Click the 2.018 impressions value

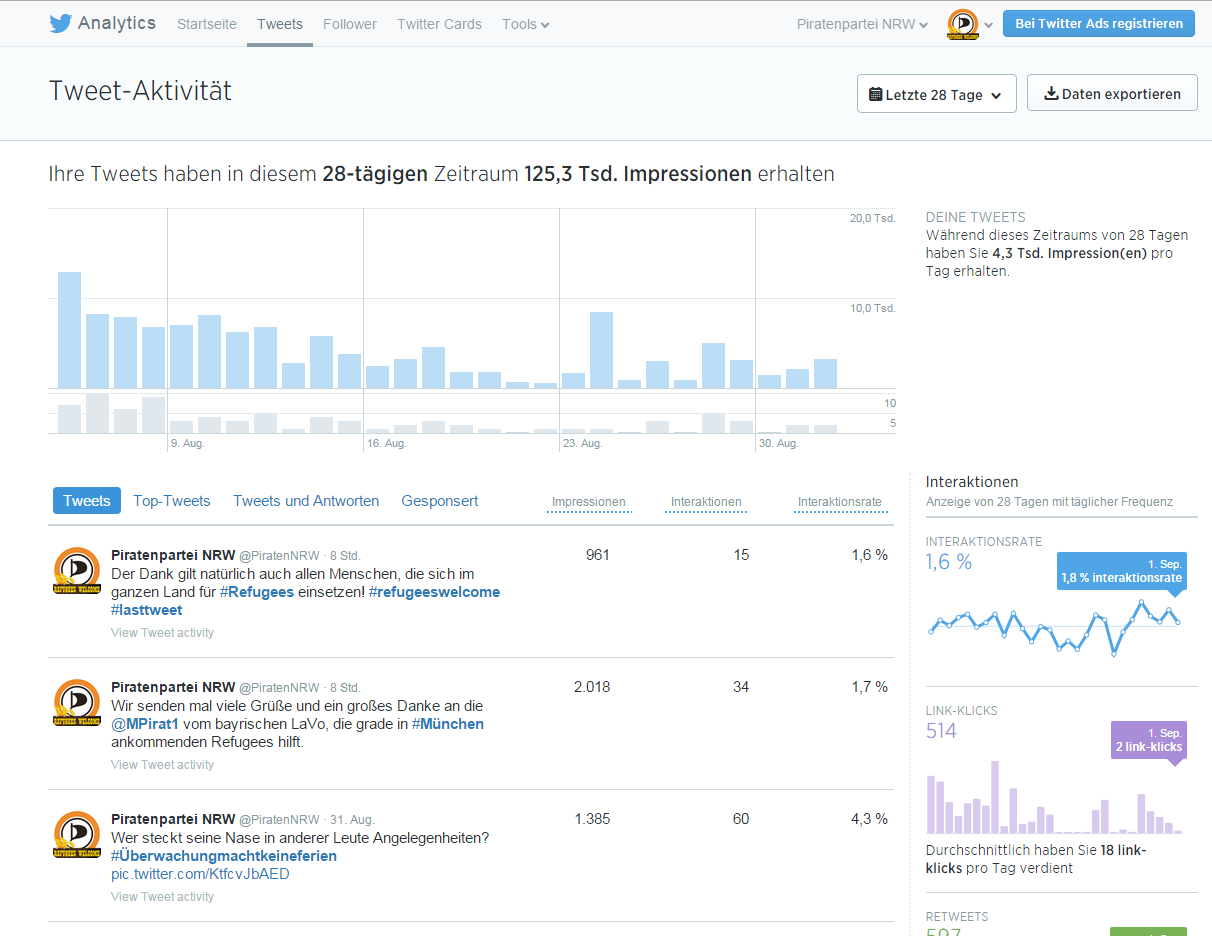click(x=592, y=687)
